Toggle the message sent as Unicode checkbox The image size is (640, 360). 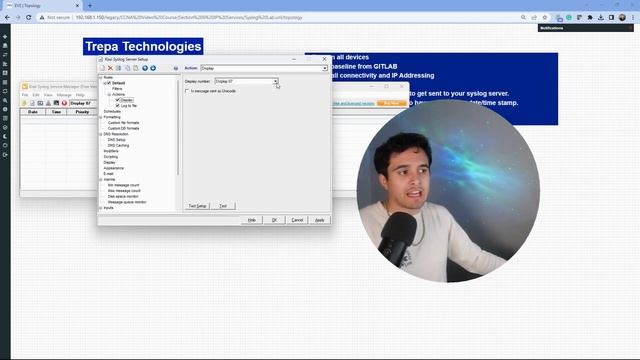(x=187, y=91)
